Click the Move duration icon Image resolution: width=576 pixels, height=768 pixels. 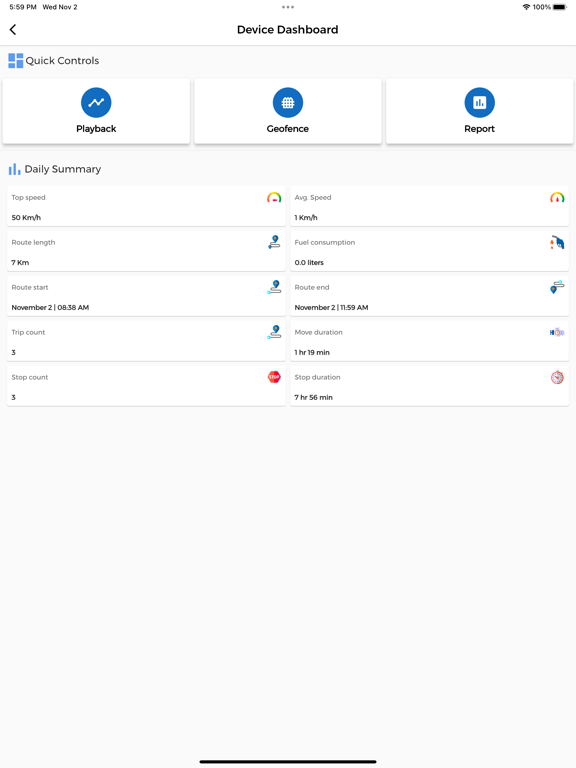pyautogui.click(x=557, y=333)
